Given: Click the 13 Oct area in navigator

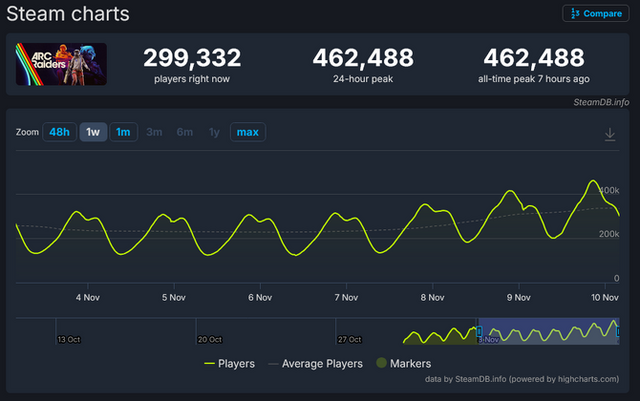Looking at the screenshot, I should click(68, 337).
